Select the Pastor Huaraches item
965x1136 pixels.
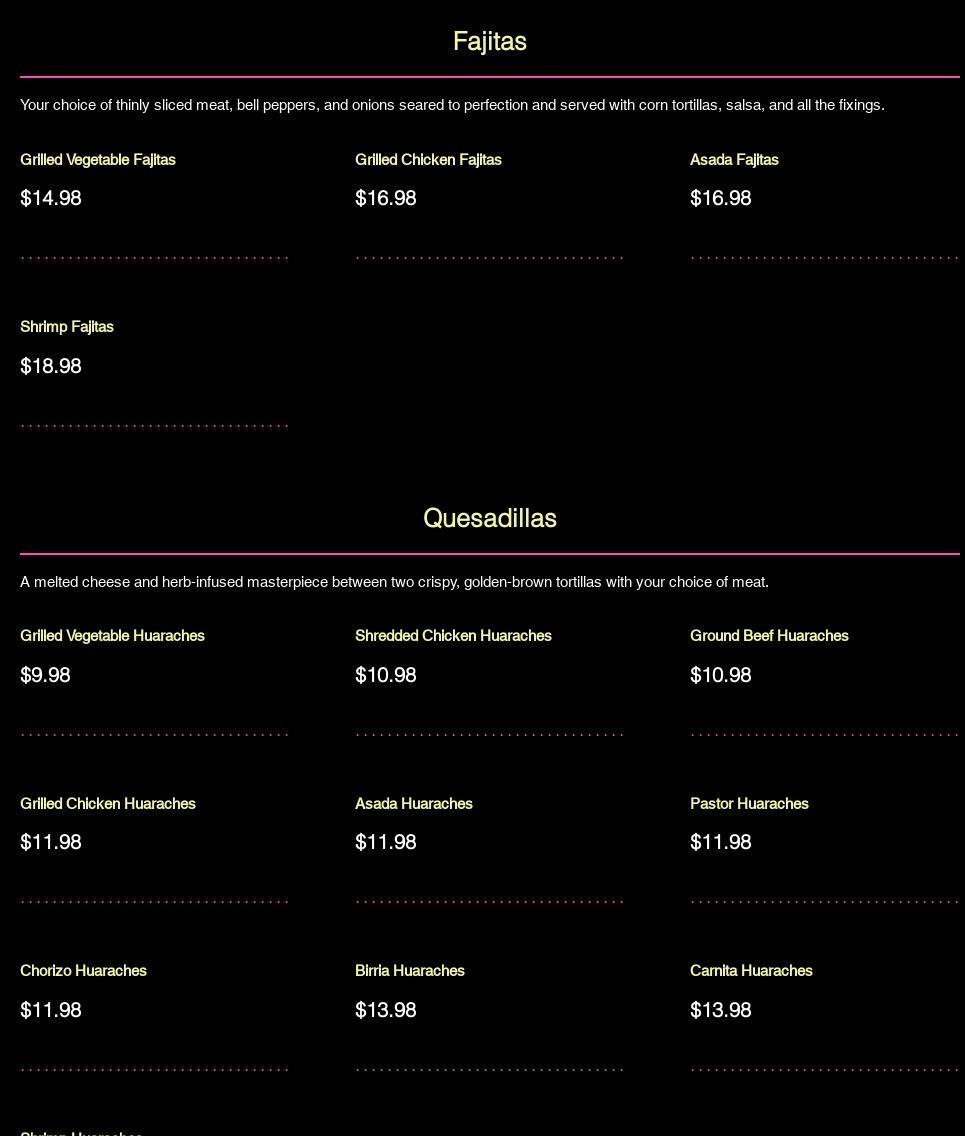click(x=749, y=804)
